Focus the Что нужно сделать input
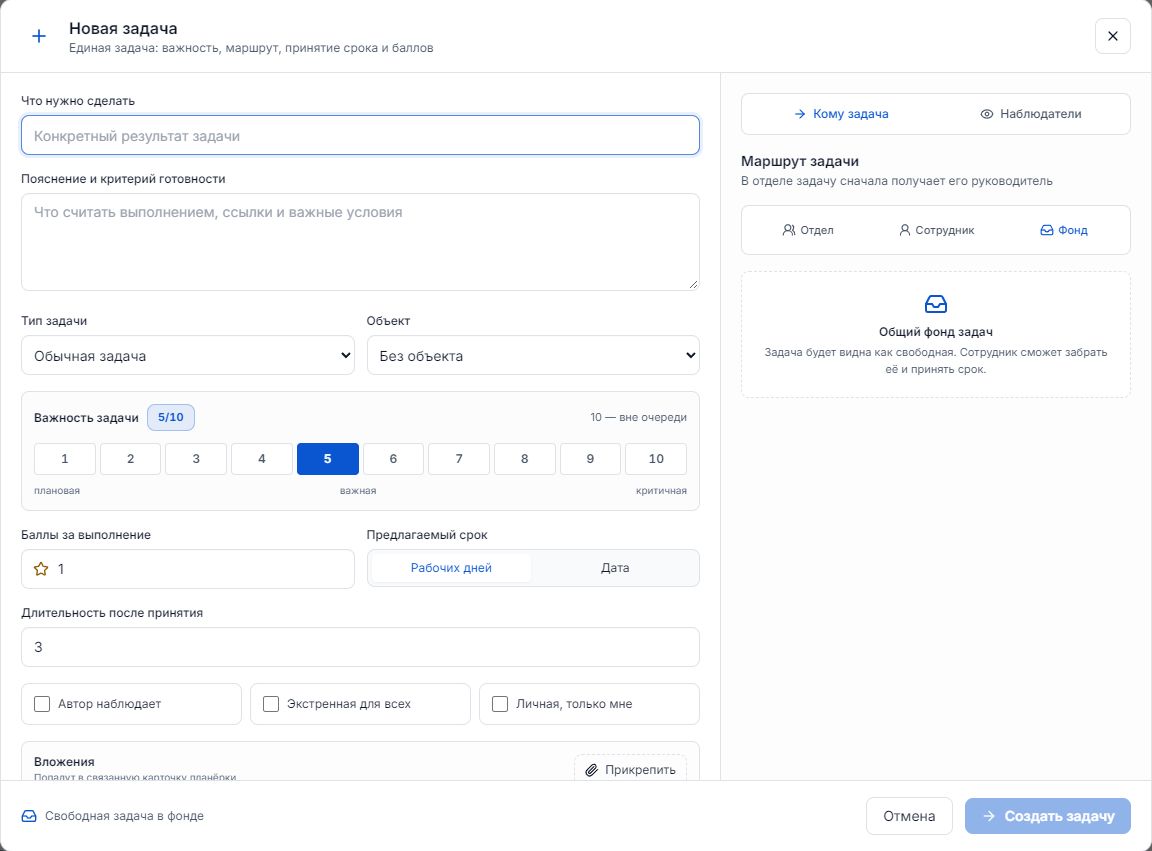Viewport: 1152px width, 851px height. pos(360,135)
